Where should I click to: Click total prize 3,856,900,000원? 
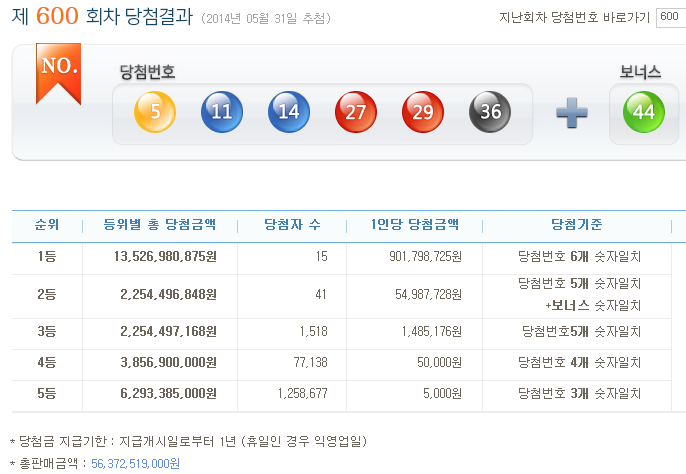pyautogui.click(x=168, y=362)
